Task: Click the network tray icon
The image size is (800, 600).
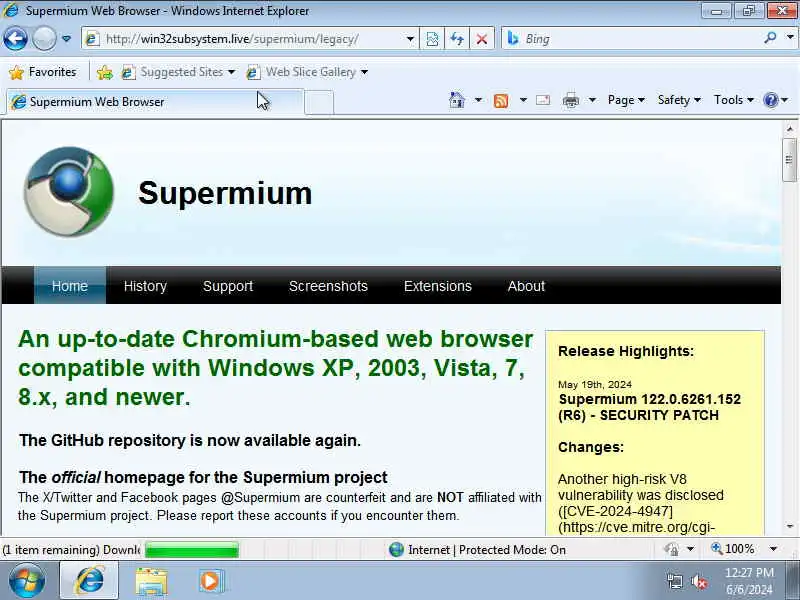Action: click(674, 581)
